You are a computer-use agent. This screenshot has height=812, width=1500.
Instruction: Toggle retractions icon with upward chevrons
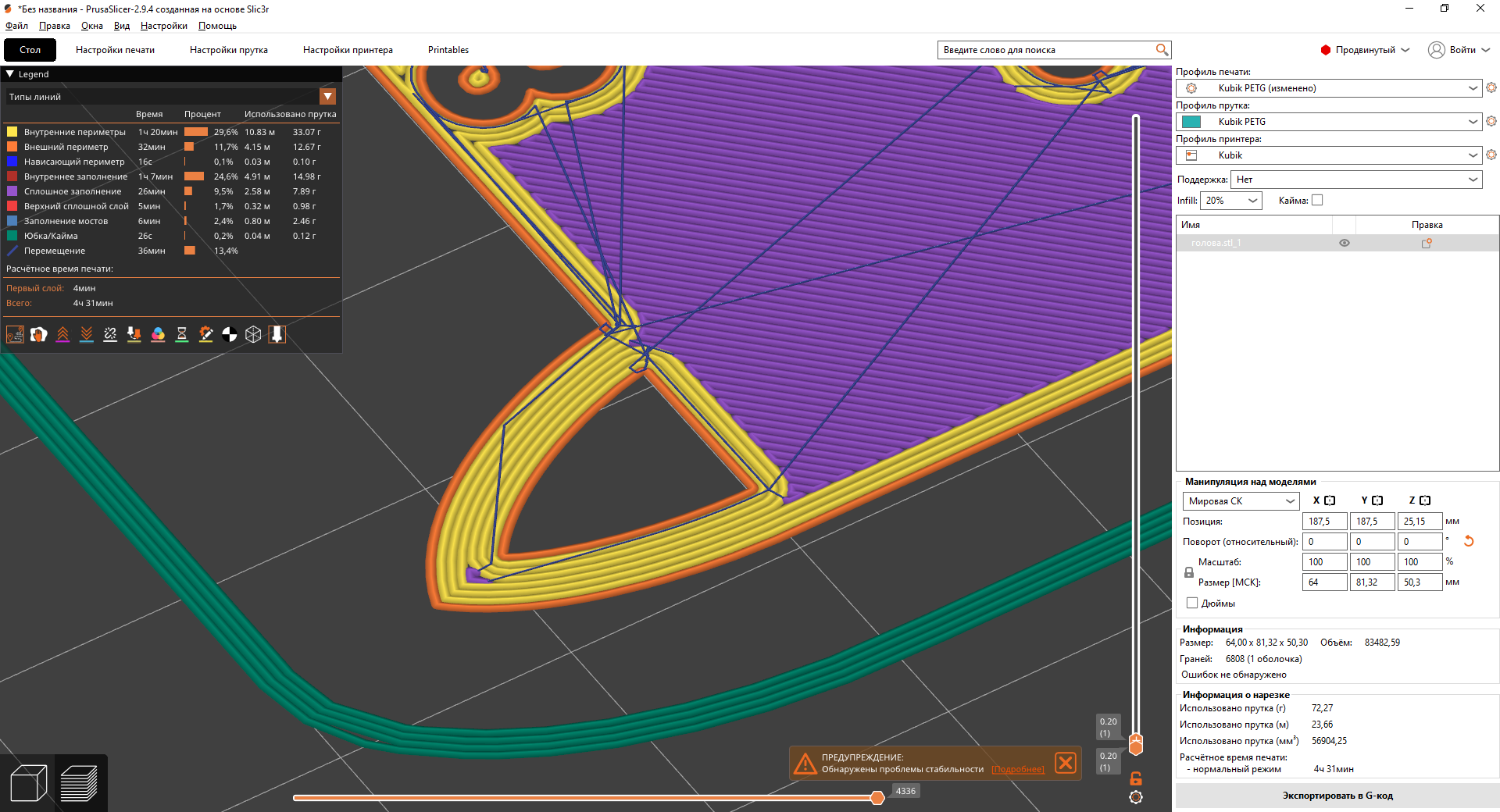pos(63,335)
